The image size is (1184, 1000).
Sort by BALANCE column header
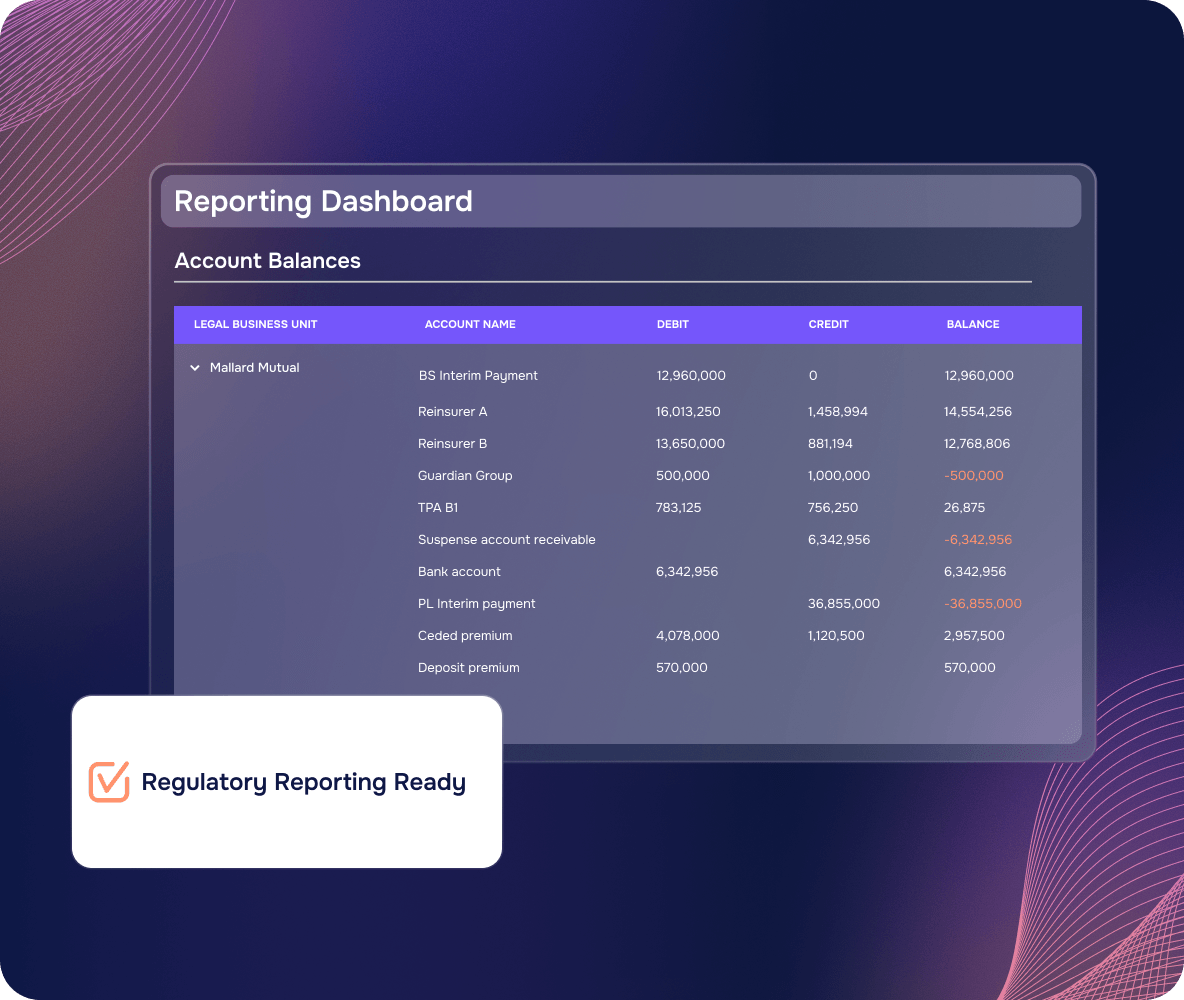(973, 324)
